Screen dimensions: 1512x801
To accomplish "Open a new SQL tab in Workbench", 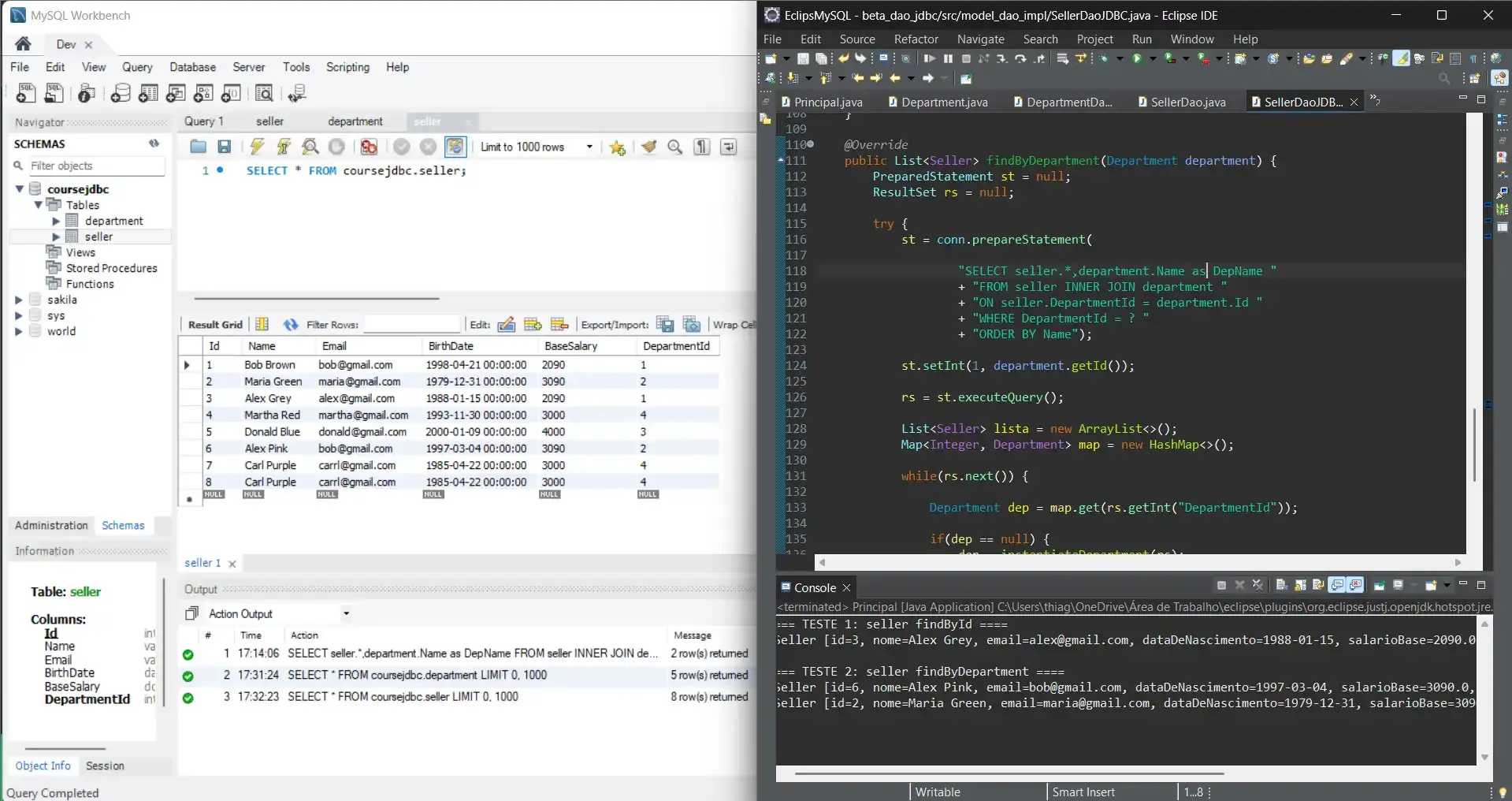I will click(x=25, y=94).
